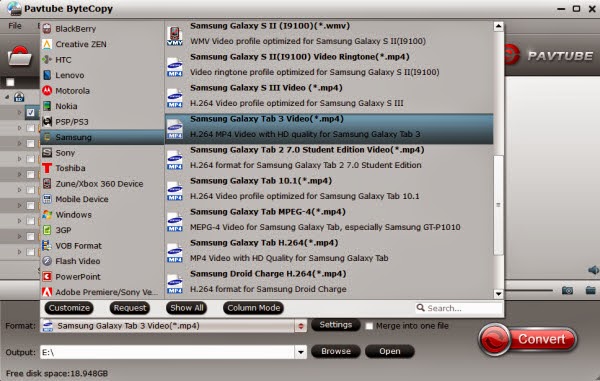
Task: Open the Windows format category
Action: point(102,215)
